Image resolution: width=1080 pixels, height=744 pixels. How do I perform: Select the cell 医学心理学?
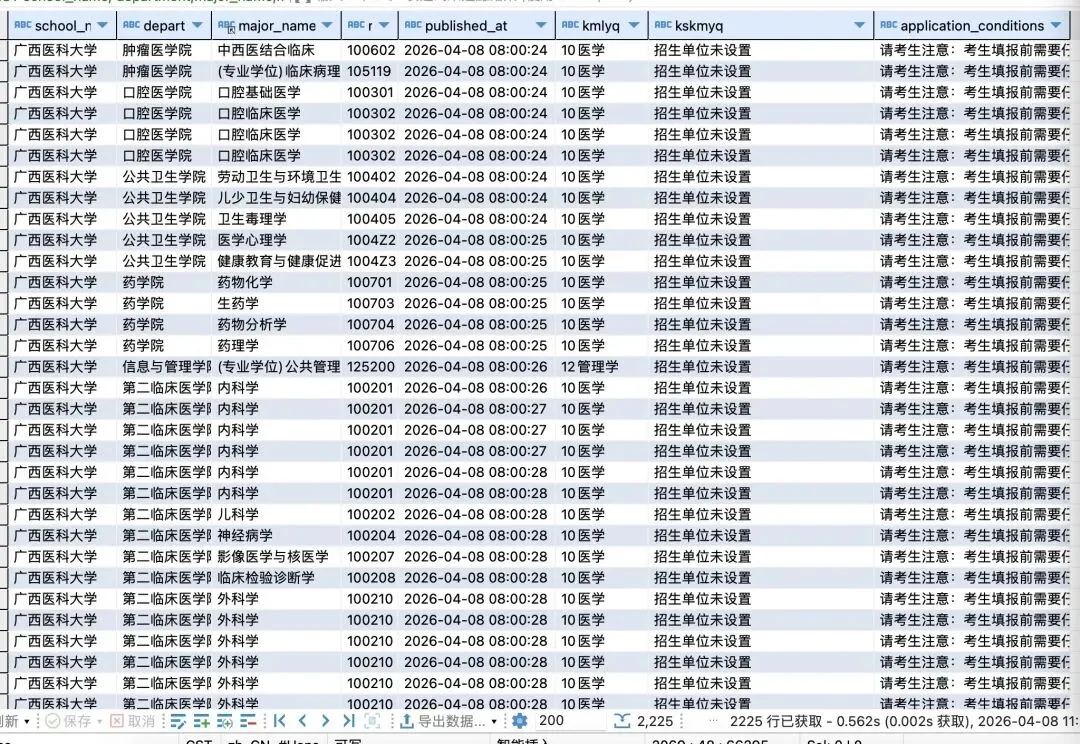click(277, 240)
